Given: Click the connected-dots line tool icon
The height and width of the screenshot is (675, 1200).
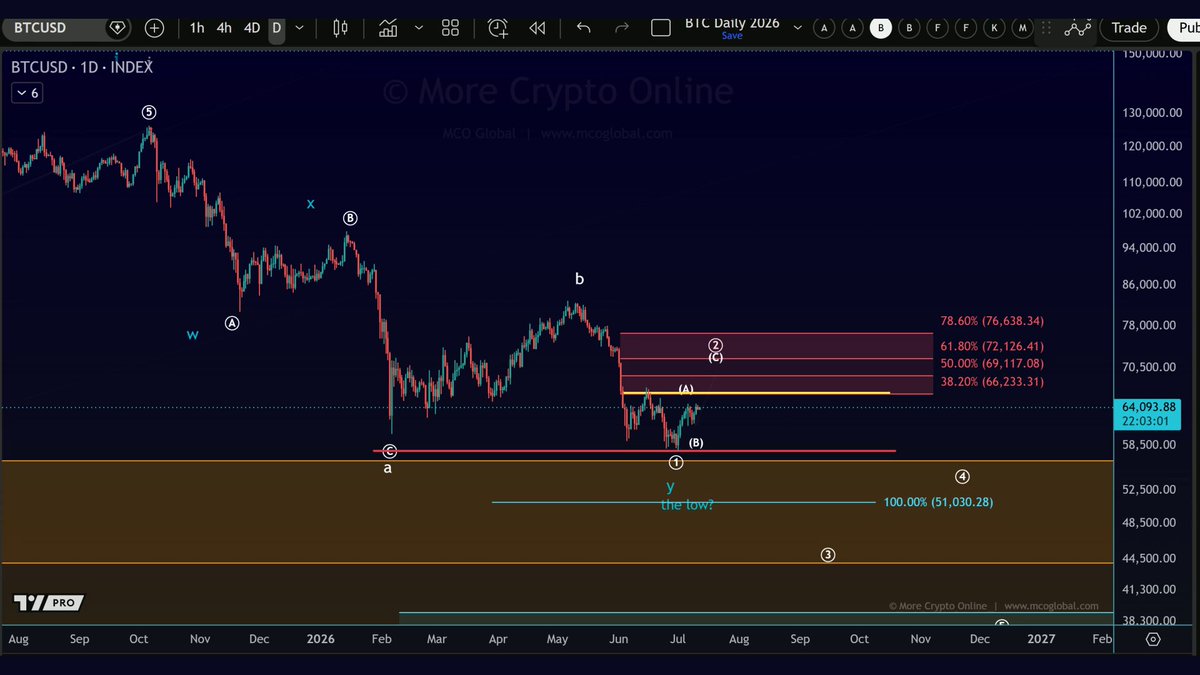Looking at the screenshot, I should click(x=1077, y=28).
